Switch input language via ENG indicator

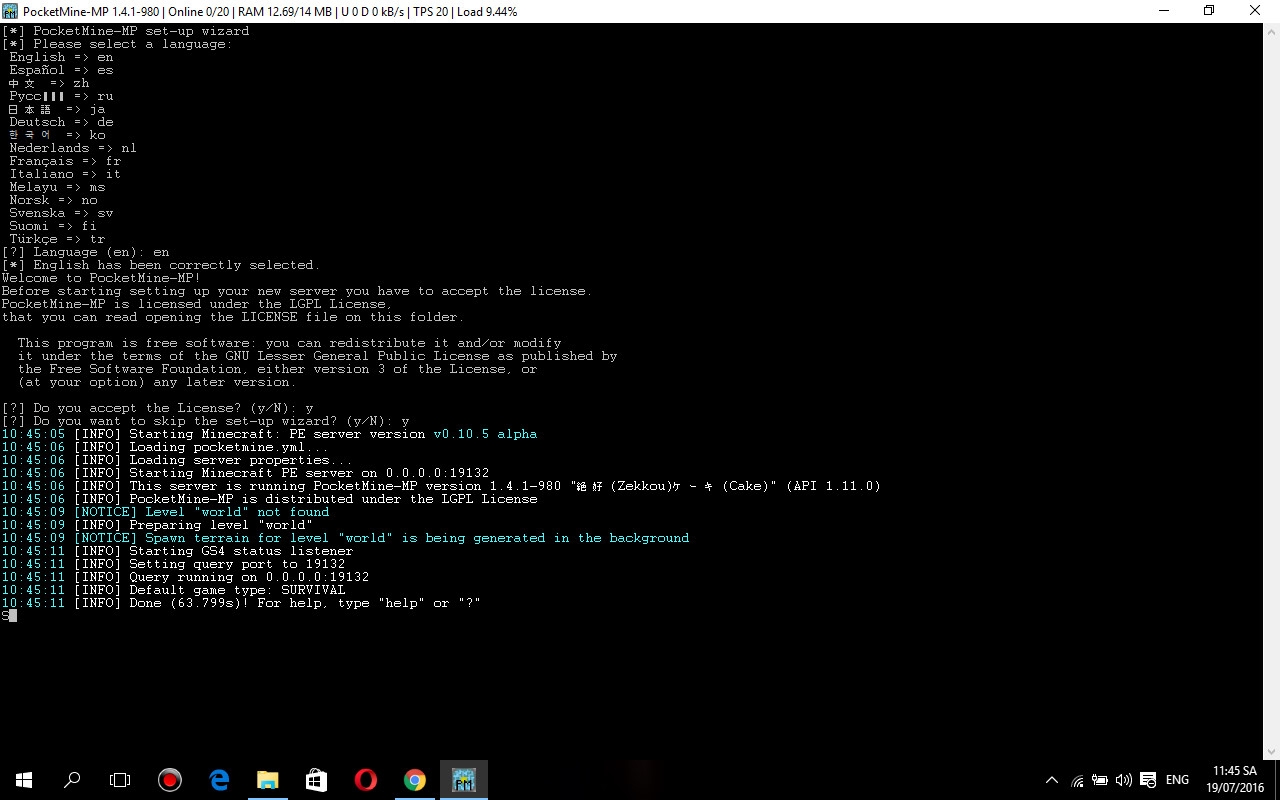coord(1177,780)
